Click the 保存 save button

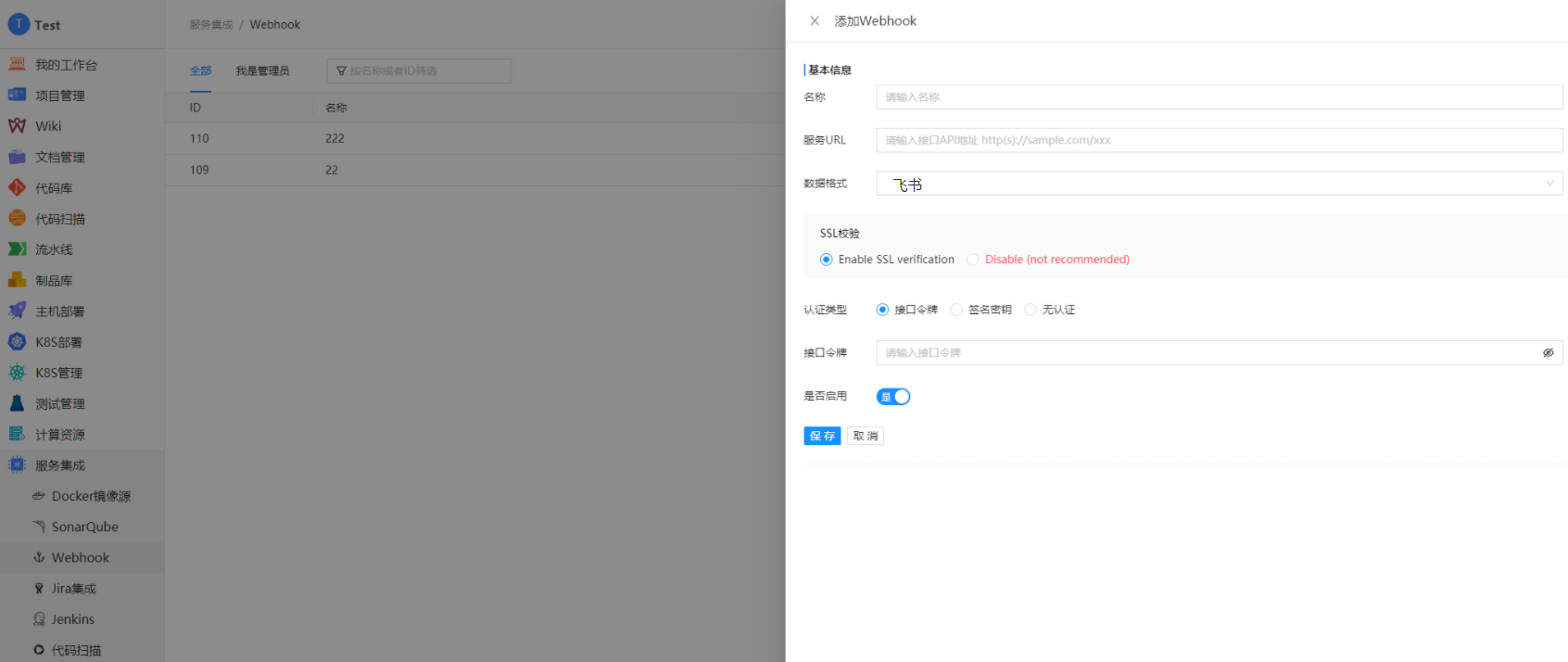pyautogui.click(x=822, y=436)
